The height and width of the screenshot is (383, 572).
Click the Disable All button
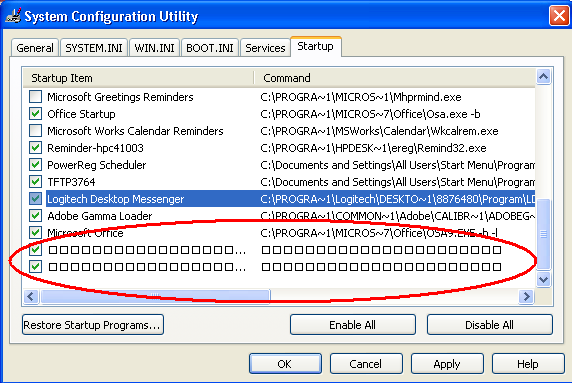point(490,325)
